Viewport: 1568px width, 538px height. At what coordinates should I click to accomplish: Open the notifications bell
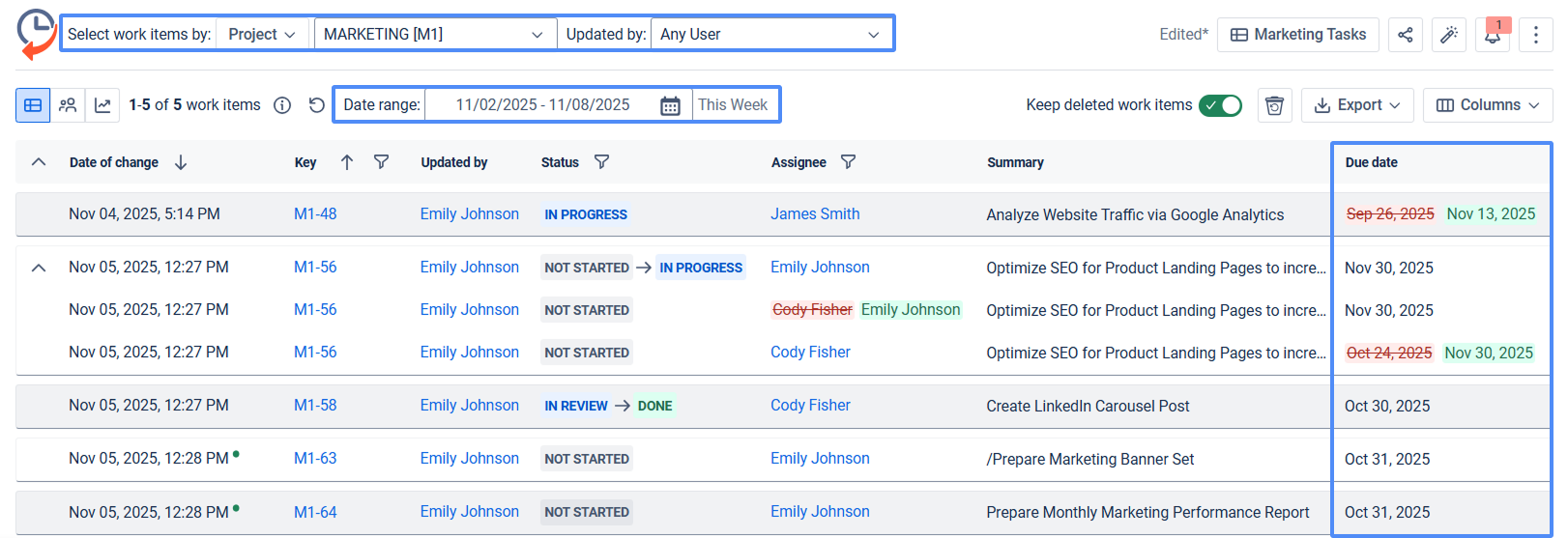pos(1493,35)
